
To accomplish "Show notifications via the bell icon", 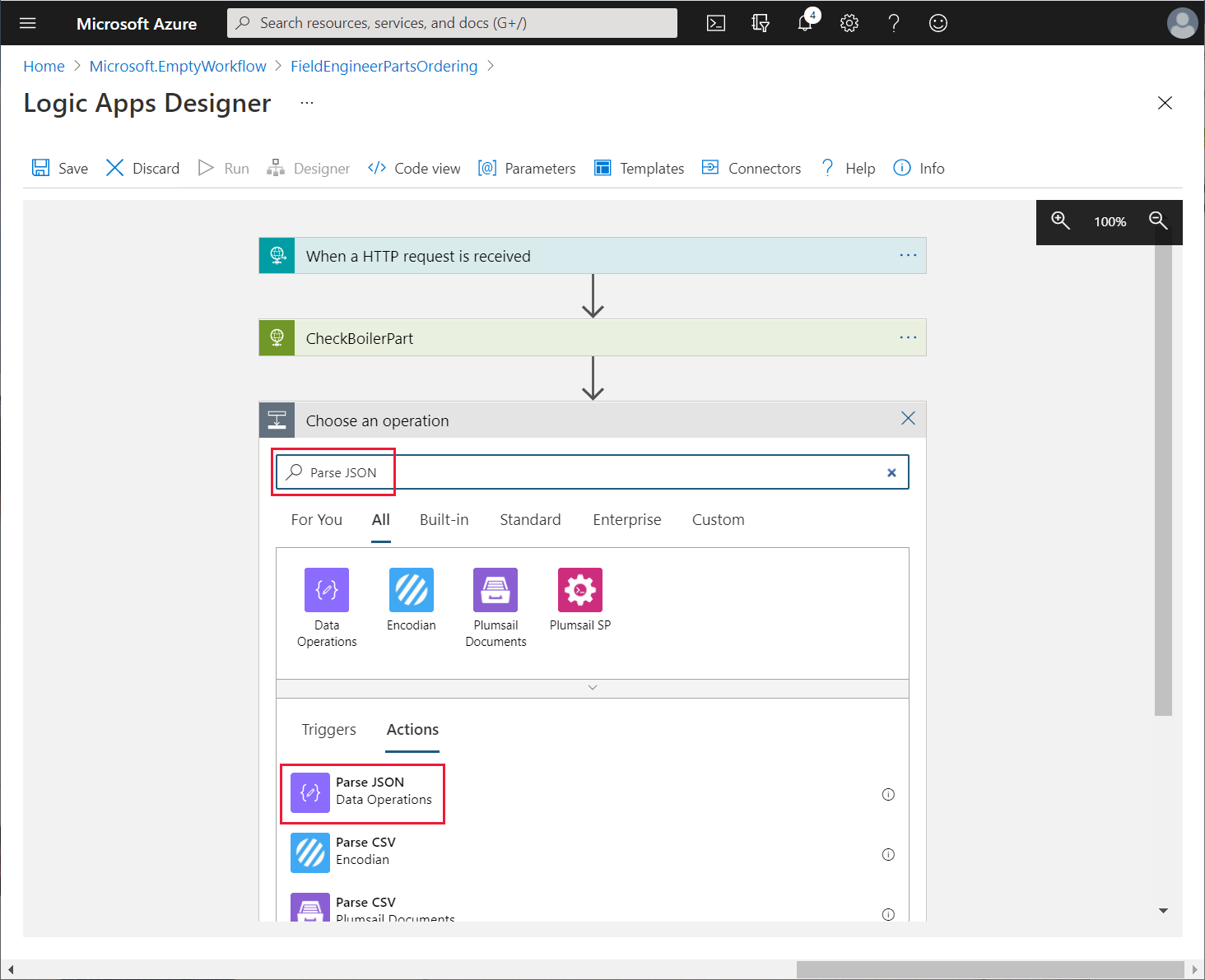I will 806,22.
